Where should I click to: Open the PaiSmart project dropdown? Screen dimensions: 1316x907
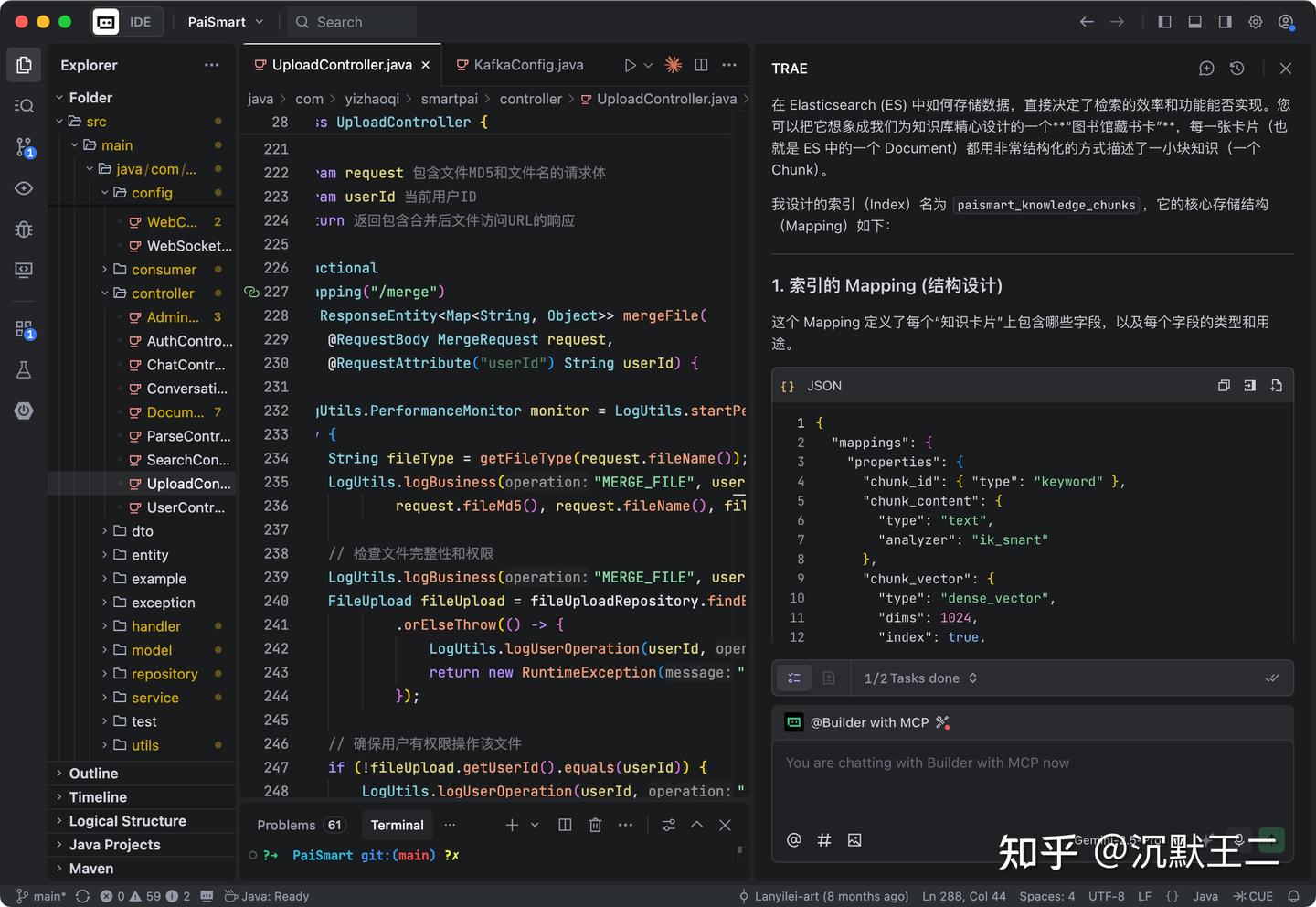(225, 22)
